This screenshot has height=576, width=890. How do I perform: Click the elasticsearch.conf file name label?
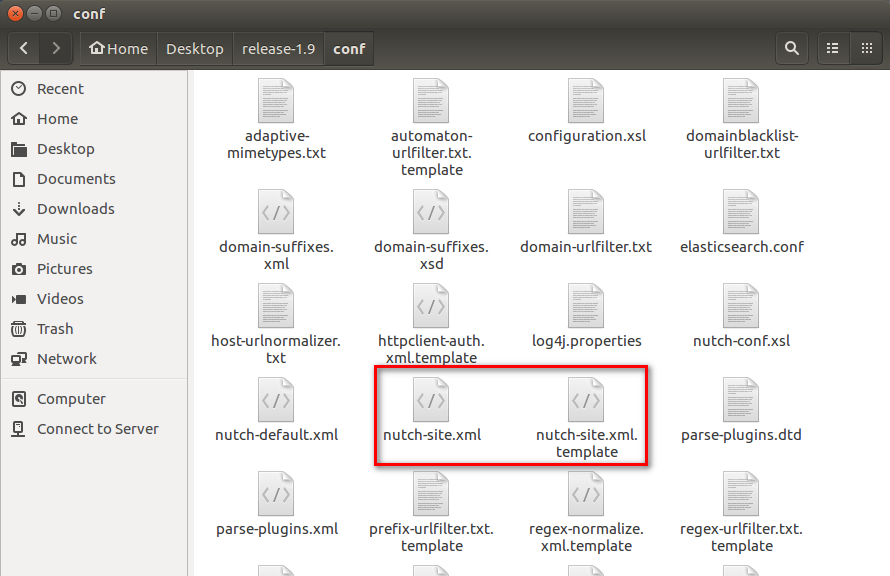(741, 247)
